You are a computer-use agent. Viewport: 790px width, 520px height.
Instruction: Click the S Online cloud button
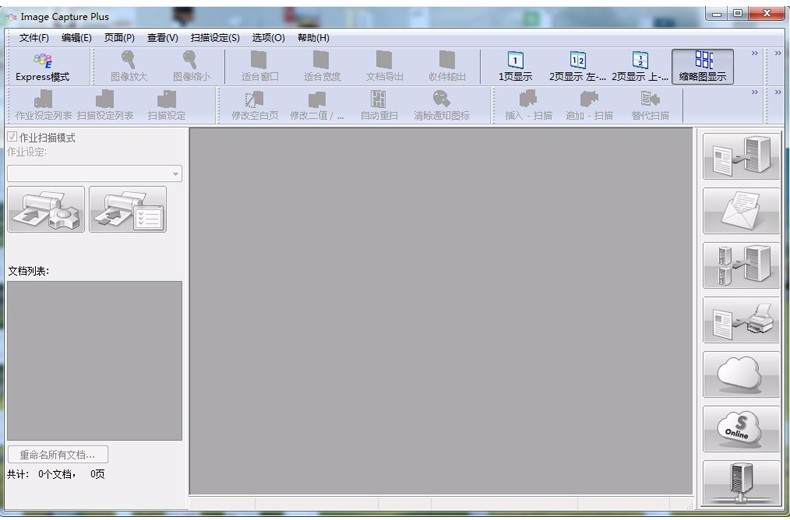(741, 429)
